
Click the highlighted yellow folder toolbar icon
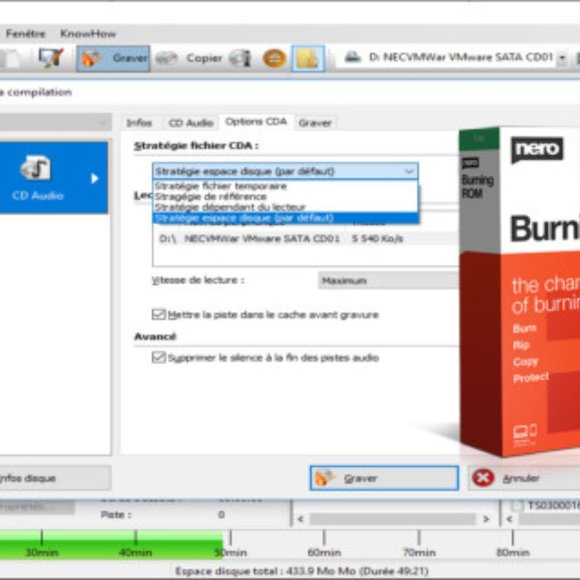(x=308, y=58)
